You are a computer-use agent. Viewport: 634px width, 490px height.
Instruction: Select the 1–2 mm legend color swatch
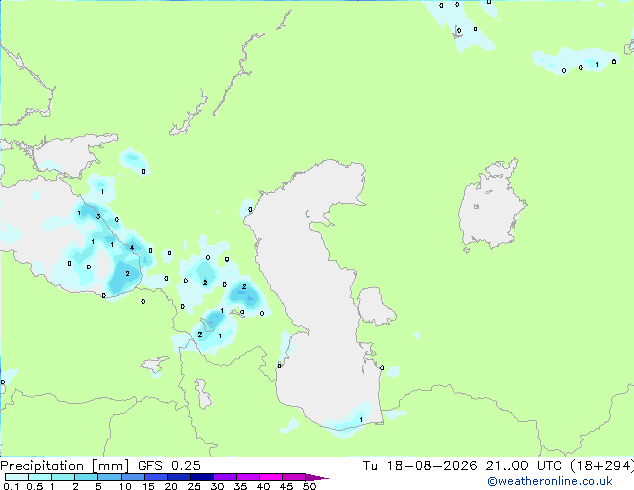coord(63,477)
